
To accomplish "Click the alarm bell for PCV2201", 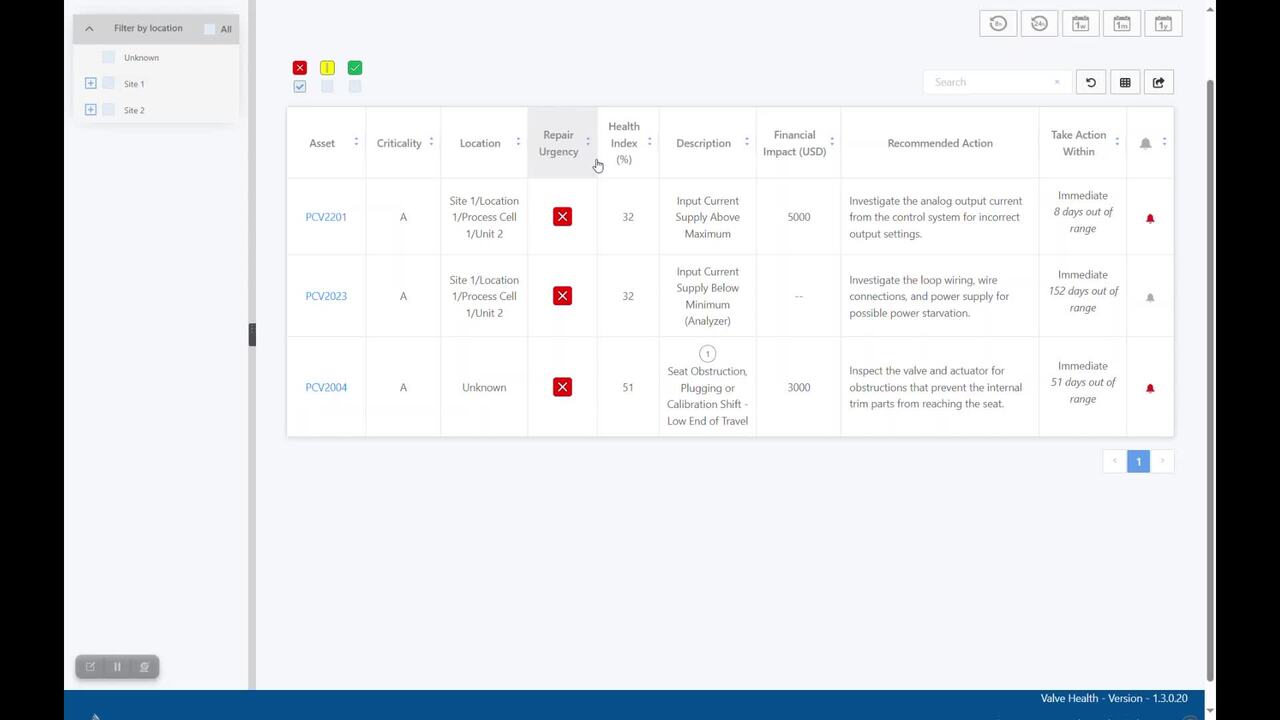I will (1149, 217).
